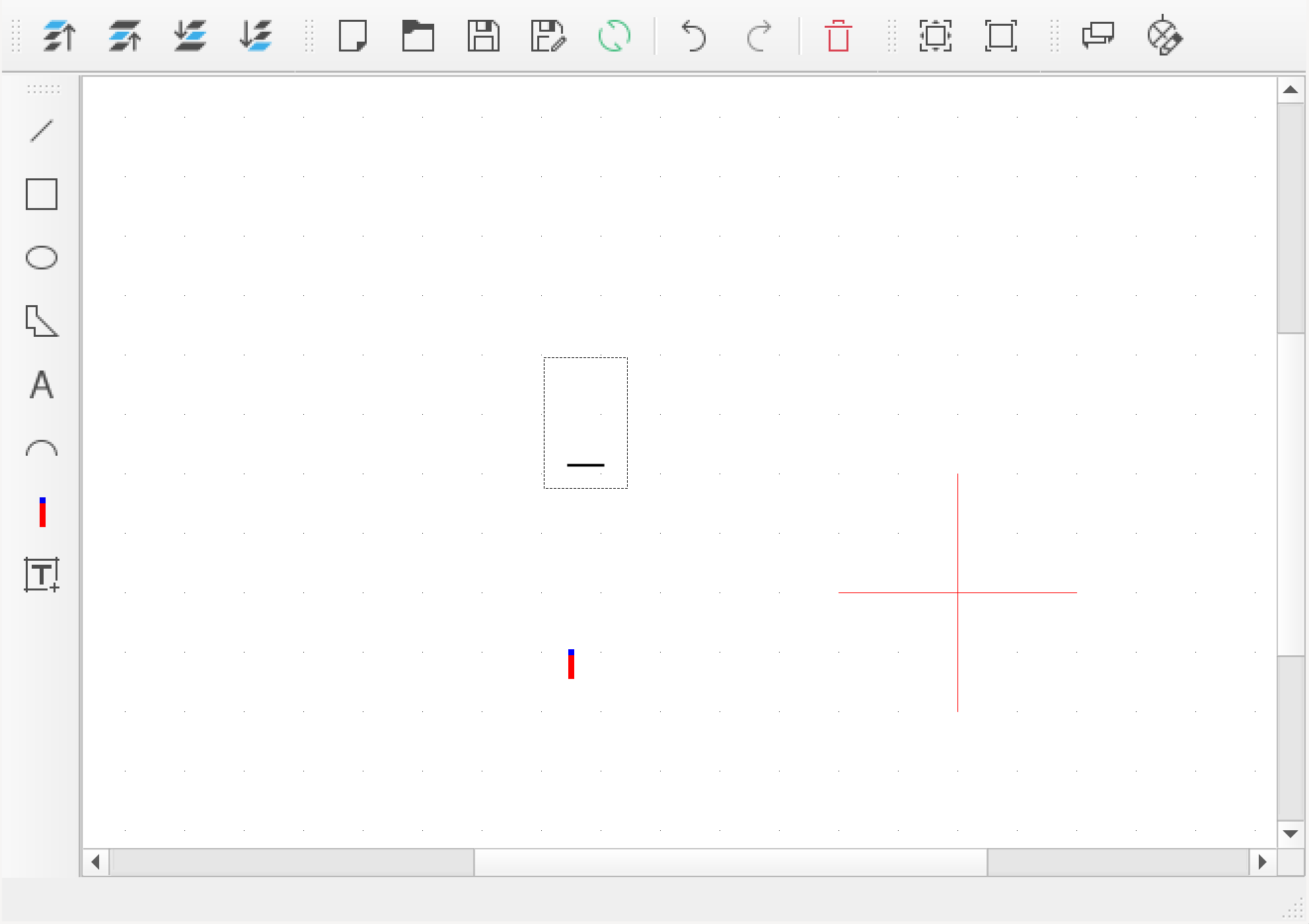
Task: Create a new document with the New icon
Action: point(353,36)
